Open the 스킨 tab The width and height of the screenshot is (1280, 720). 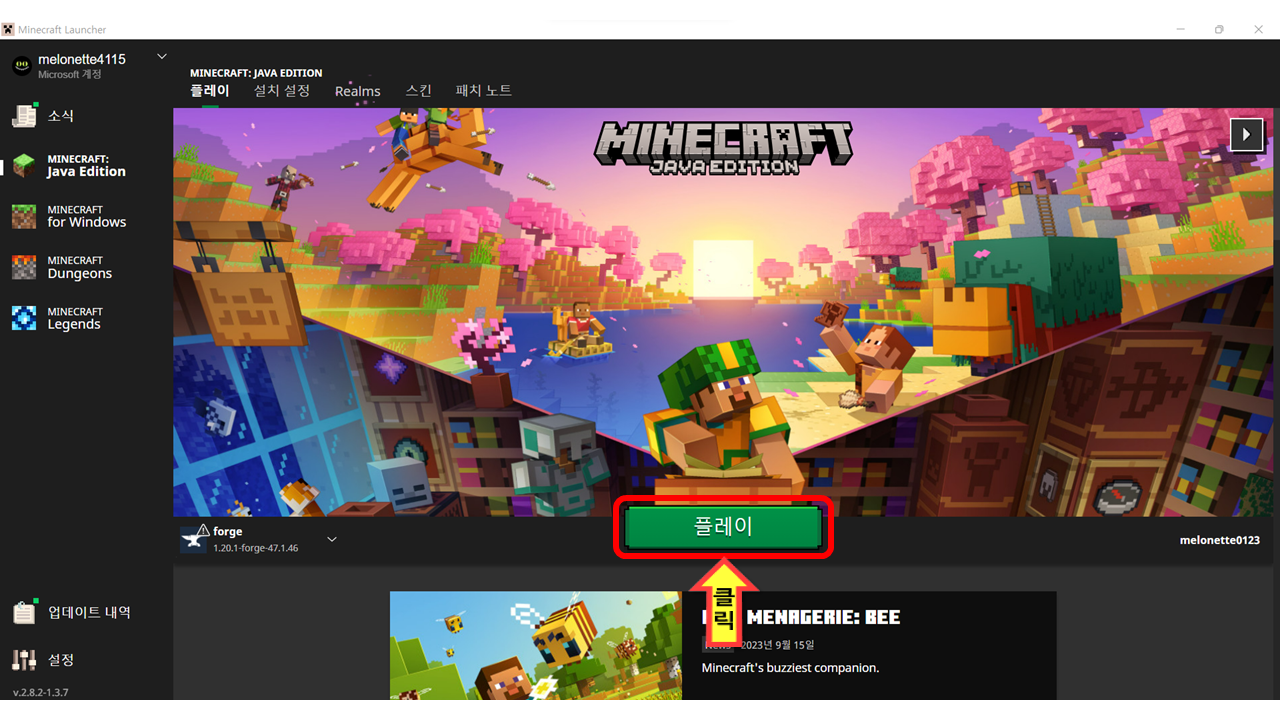418,91
